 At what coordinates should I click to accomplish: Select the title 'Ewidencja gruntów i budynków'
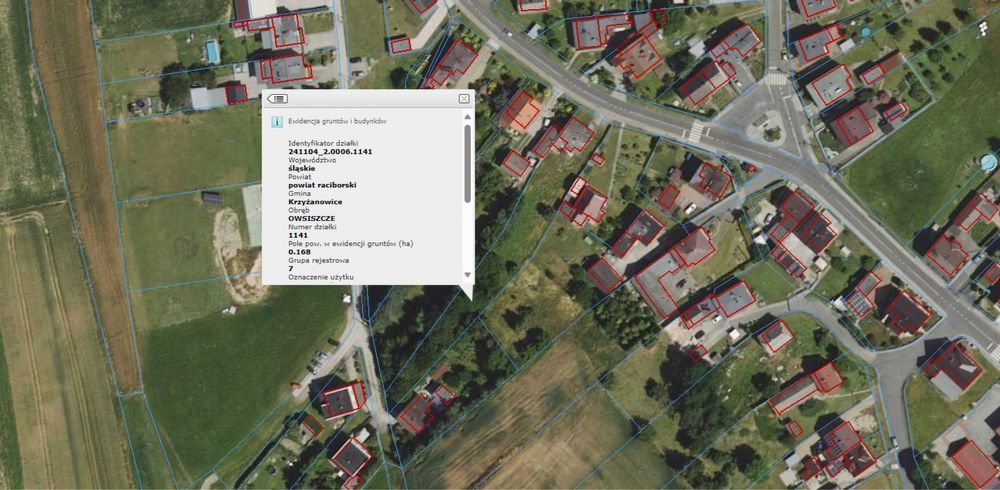click(x=337, y=121)
